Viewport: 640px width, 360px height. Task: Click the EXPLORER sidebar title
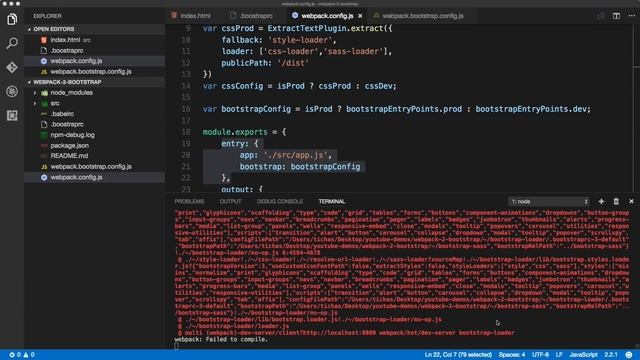(x=47, y=16)
